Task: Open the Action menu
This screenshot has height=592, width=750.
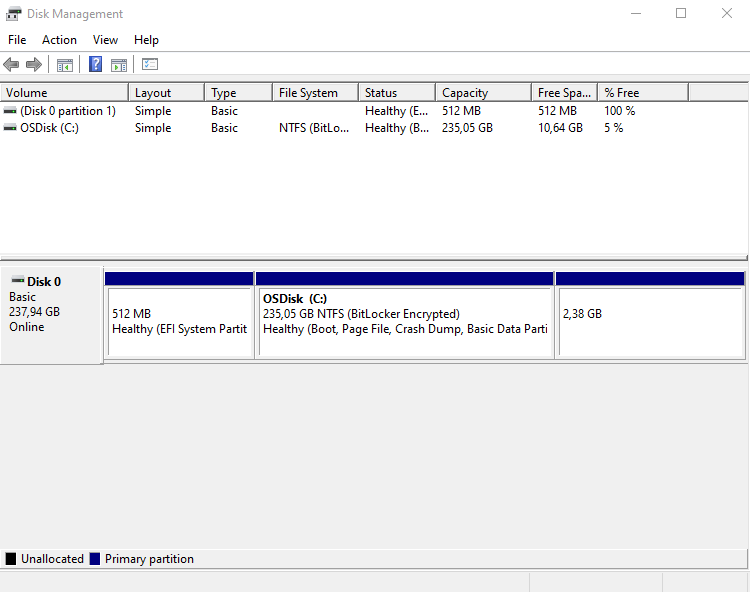Action: click(59, 40)
